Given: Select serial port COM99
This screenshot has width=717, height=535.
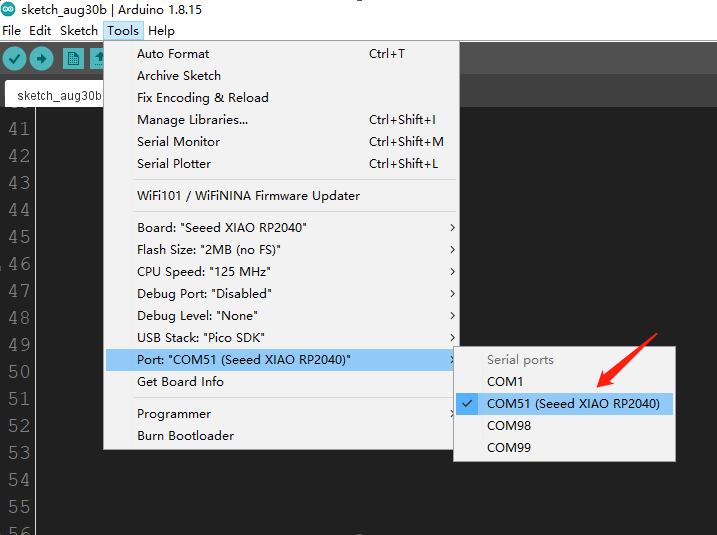Looking at the screenshot, I should (x=564, y=447).
